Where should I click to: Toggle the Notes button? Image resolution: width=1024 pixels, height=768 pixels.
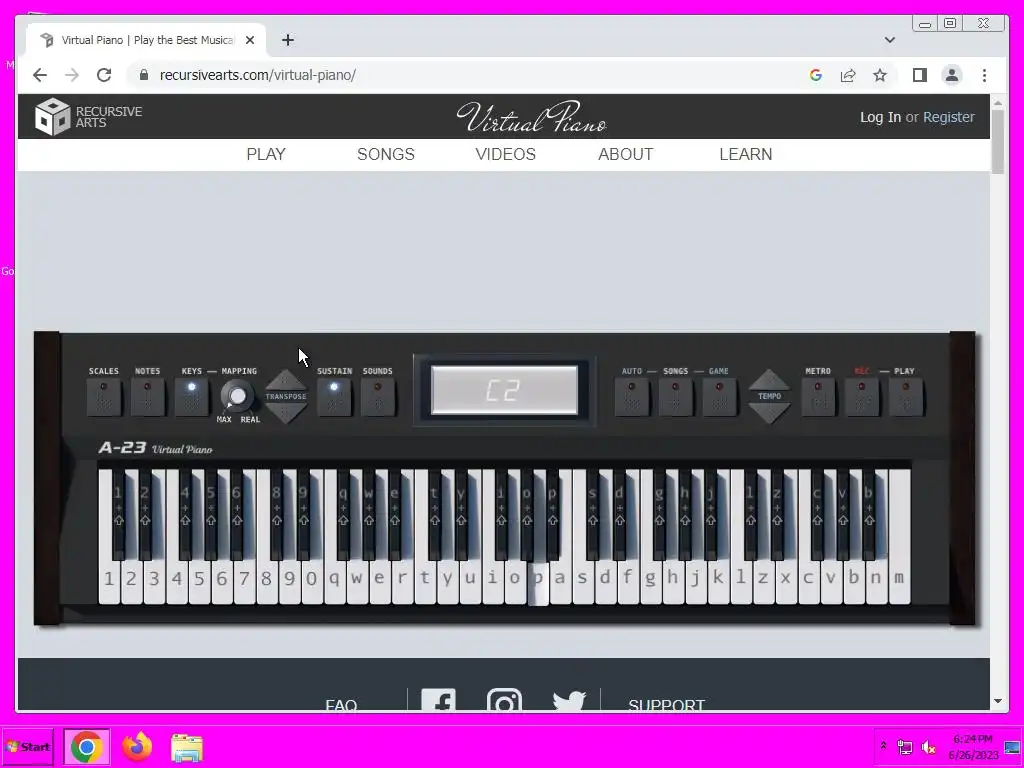(x=148, y=396)
